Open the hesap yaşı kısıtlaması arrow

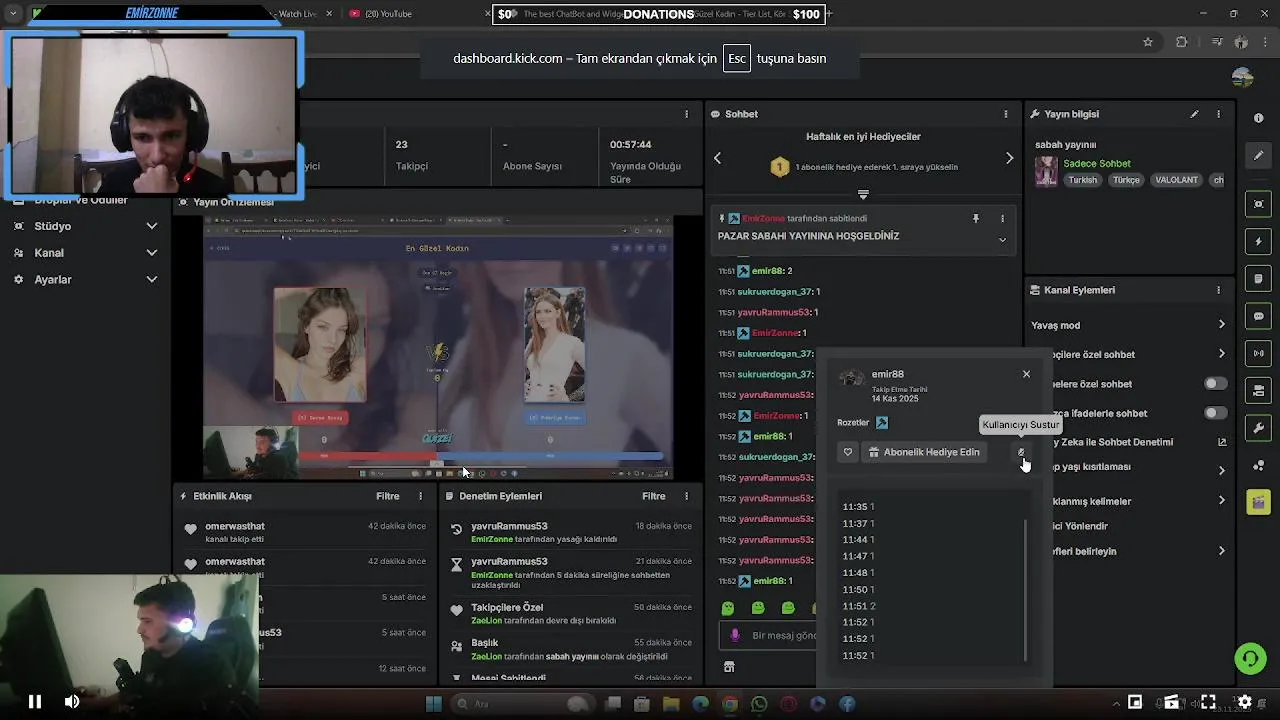1221,470
